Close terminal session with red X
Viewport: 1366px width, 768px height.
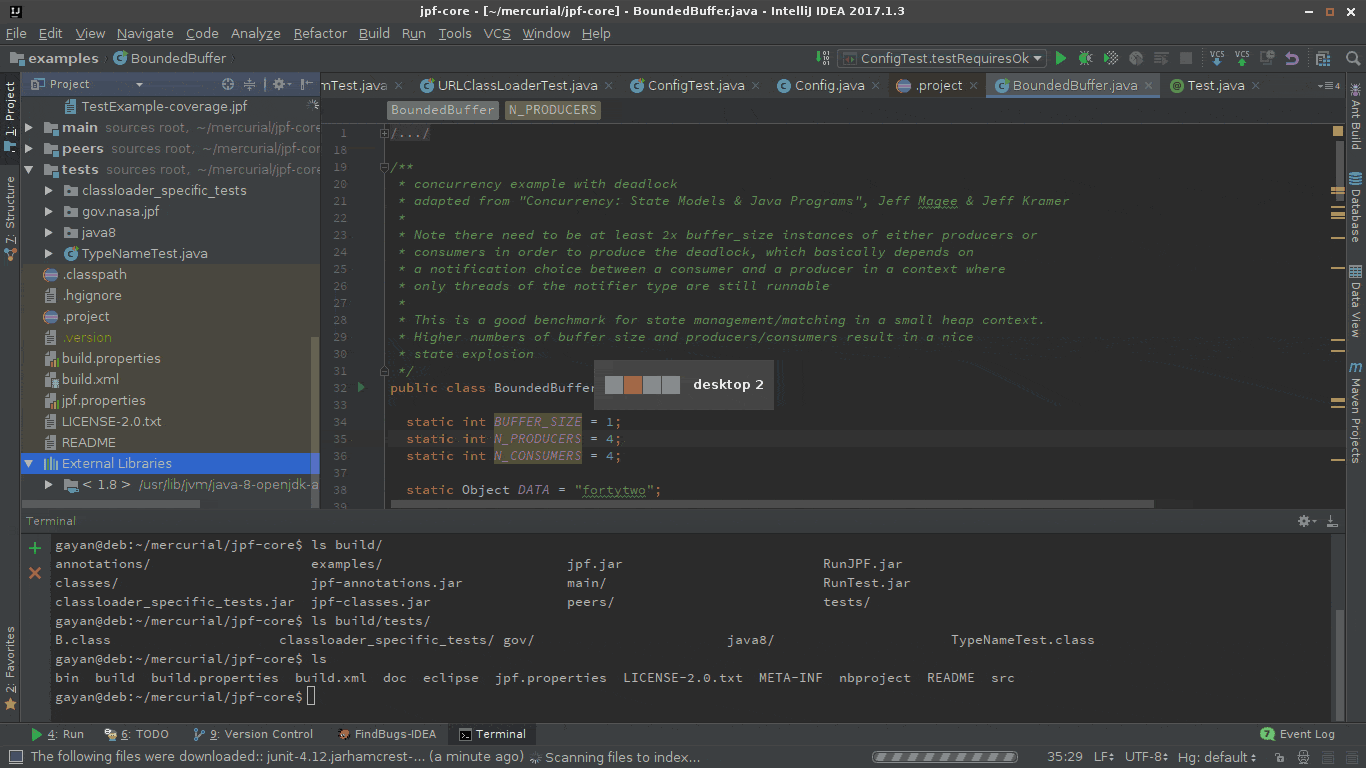coord(35,573)
